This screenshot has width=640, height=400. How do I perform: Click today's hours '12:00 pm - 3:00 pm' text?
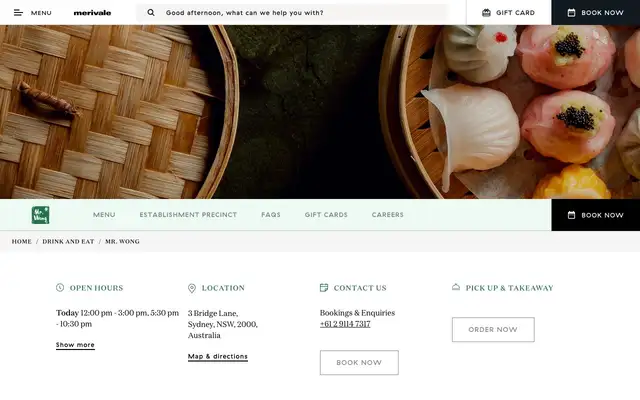point(114,313)
